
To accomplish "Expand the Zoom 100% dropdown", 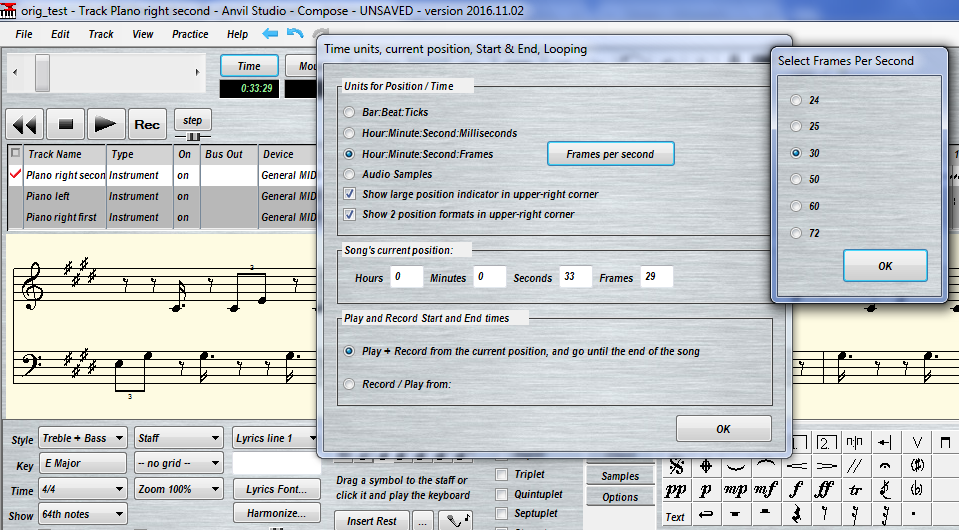I will 180,490.
